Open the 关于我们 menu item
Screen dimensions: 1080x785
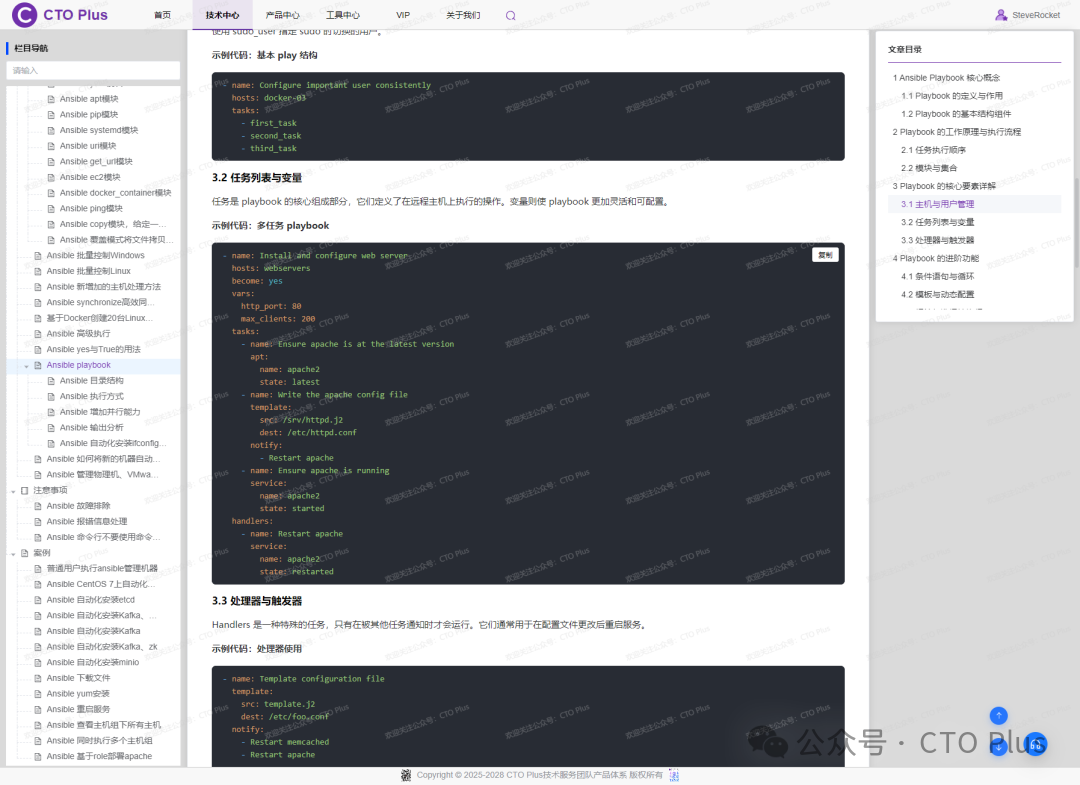(x=463, y=15)
